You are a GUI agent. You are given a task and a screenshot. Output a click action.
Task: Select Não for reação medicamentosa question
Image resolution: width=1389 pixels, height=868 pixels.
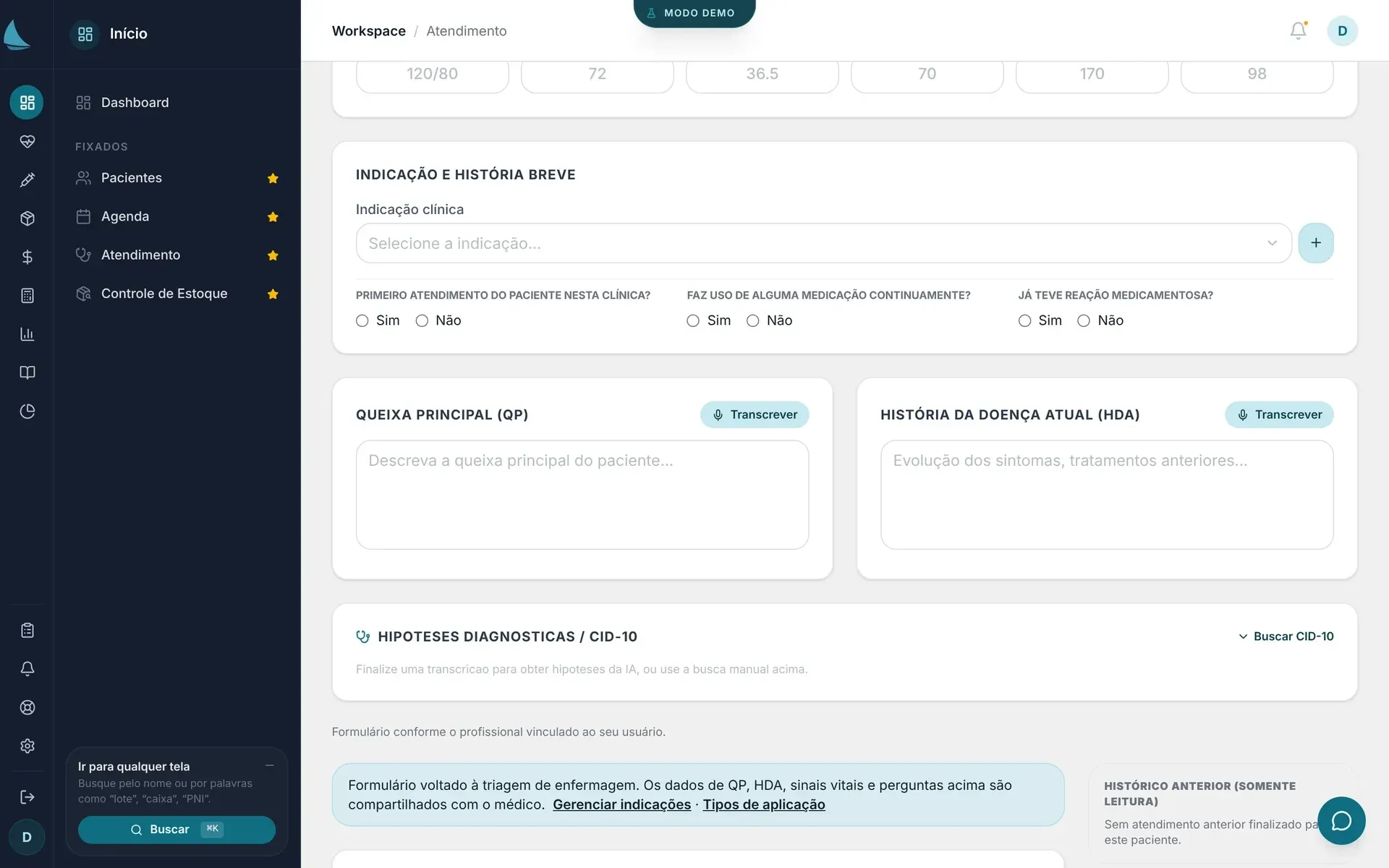tap(1084, 320)
